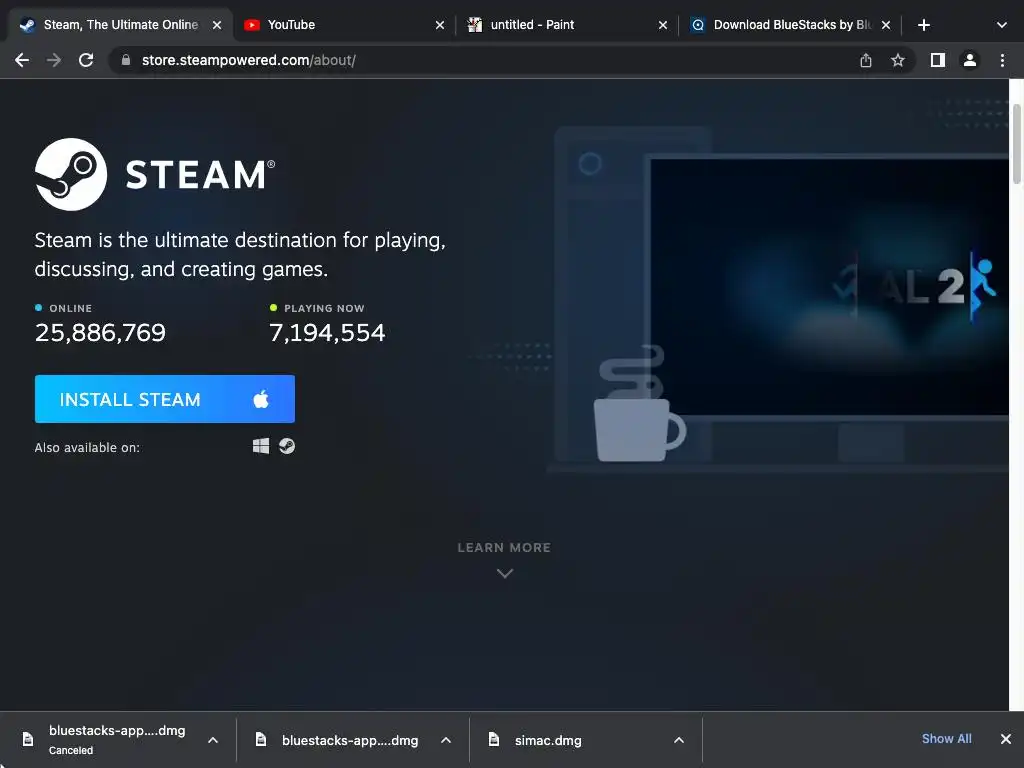Select the SteamOS download icon
The height and width of the screenshot is (768, 1024).
[x=287, y=446]
